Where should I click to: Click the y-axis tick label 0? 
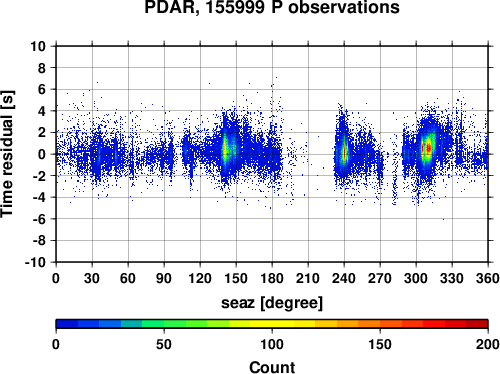pyautogui.click(x=42, y=154)
